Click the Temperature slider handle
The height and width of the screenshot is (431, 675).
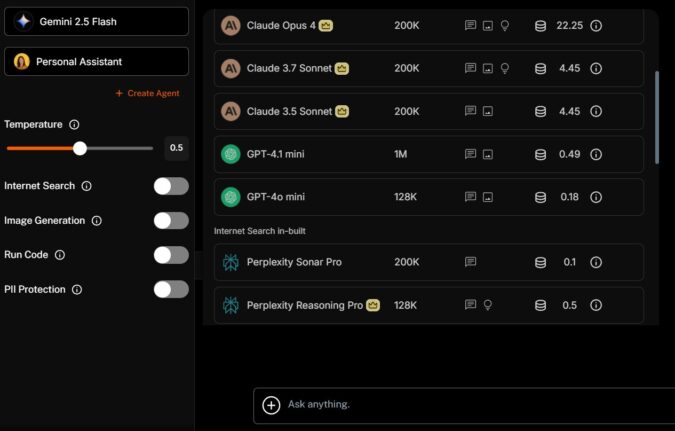click(x=80, y=148)
